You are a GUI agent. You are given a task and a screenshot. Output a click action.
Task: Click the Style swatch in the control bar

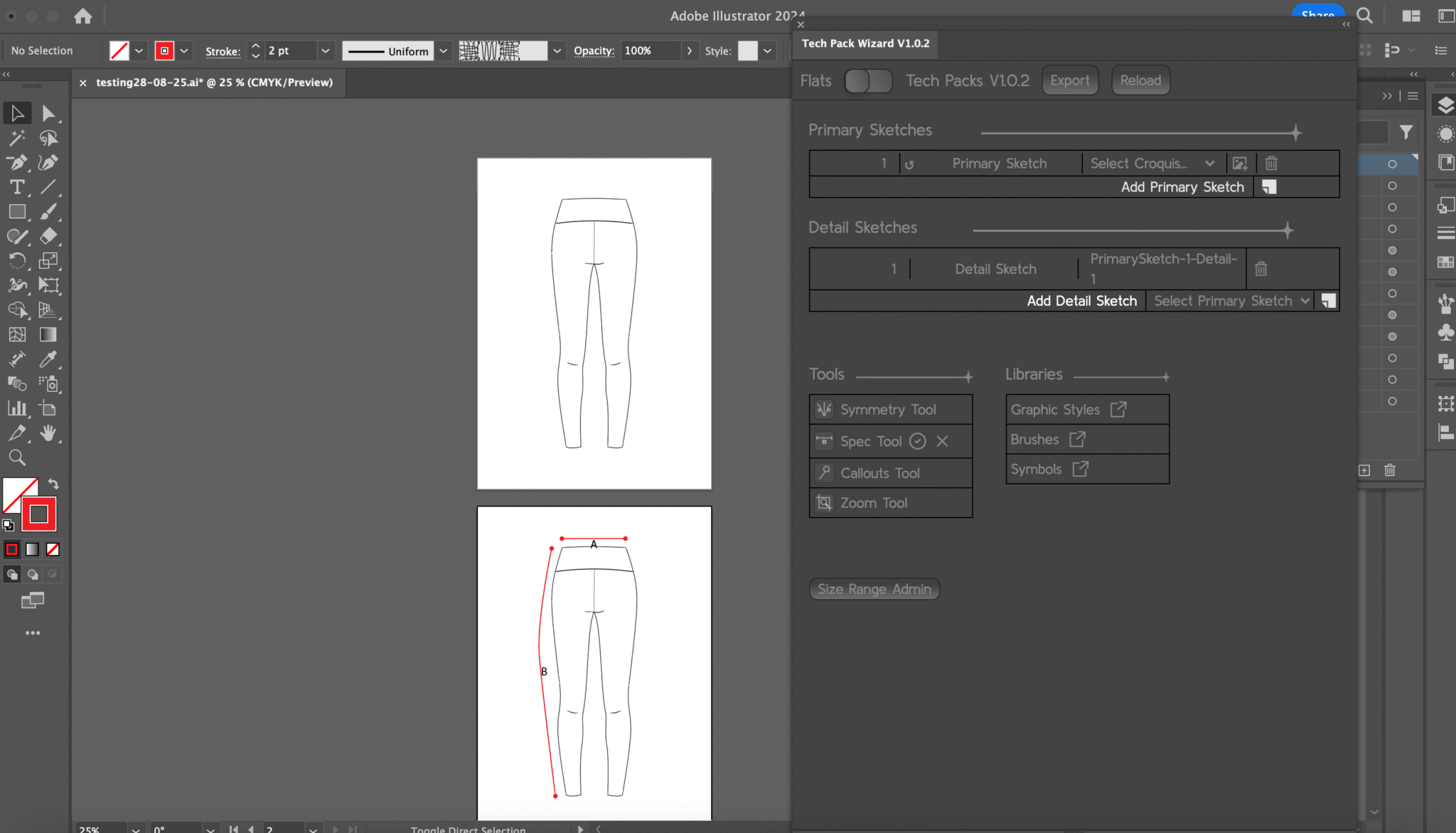coord(747,51)
